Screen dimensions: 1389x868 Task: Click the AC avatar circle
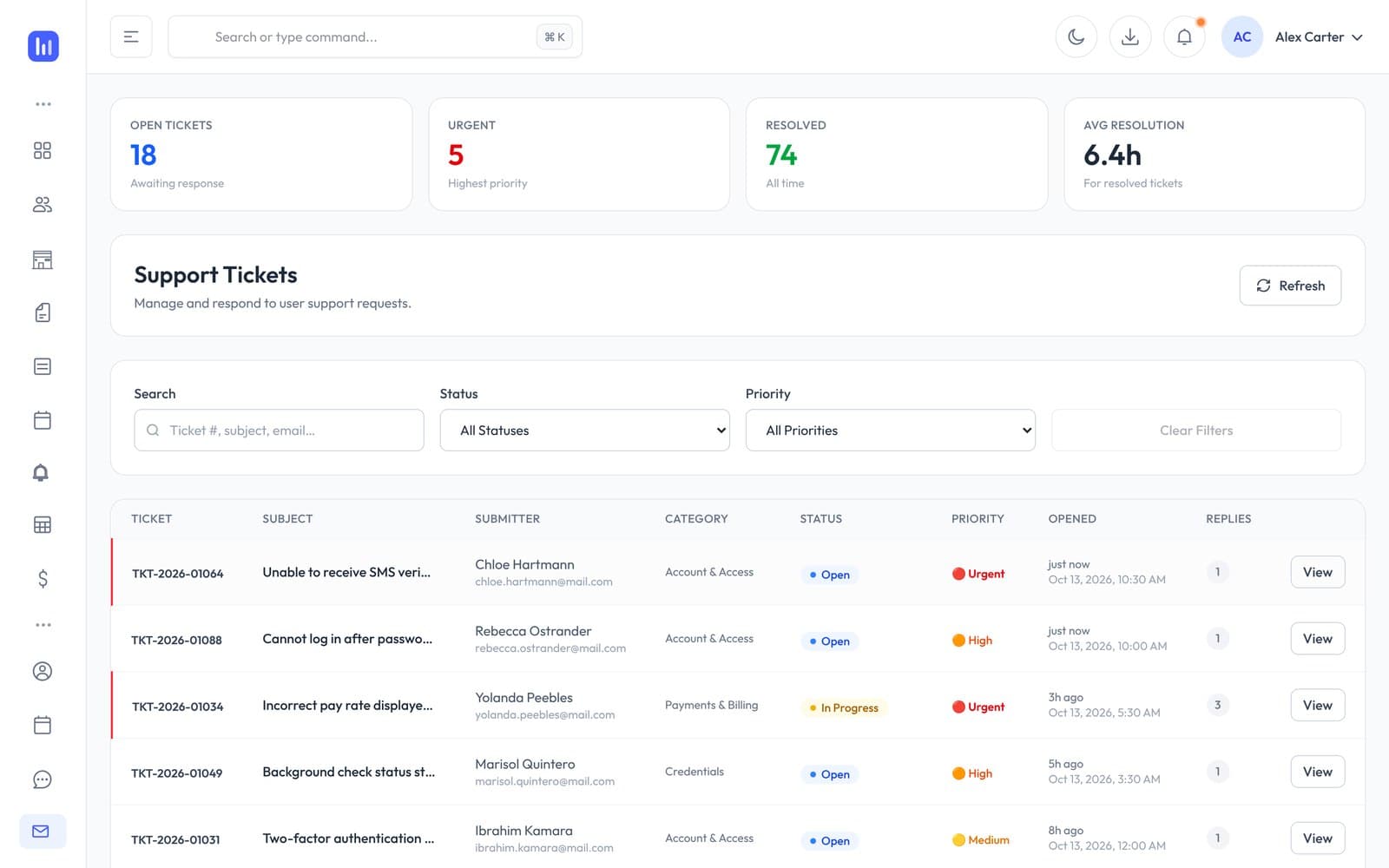(x=1242, y=36)
